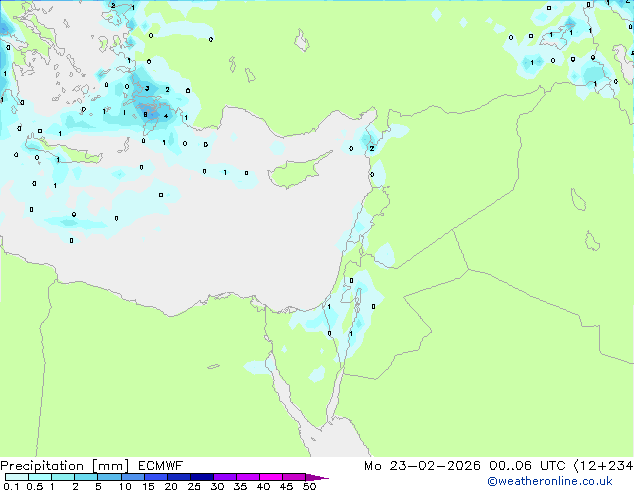Click the 45–50 mm legend swatch
This screenshot has width=634, height=490.
pos(294,477)
